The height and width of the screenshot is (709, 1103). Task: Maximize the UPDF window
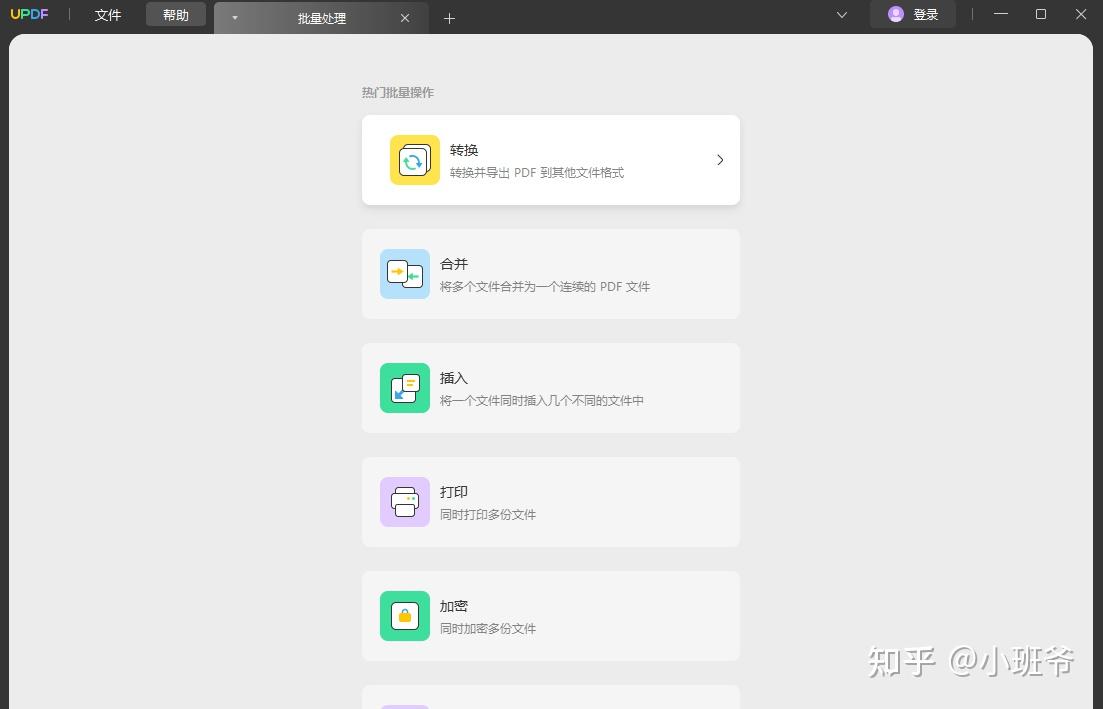point(1041,14)
